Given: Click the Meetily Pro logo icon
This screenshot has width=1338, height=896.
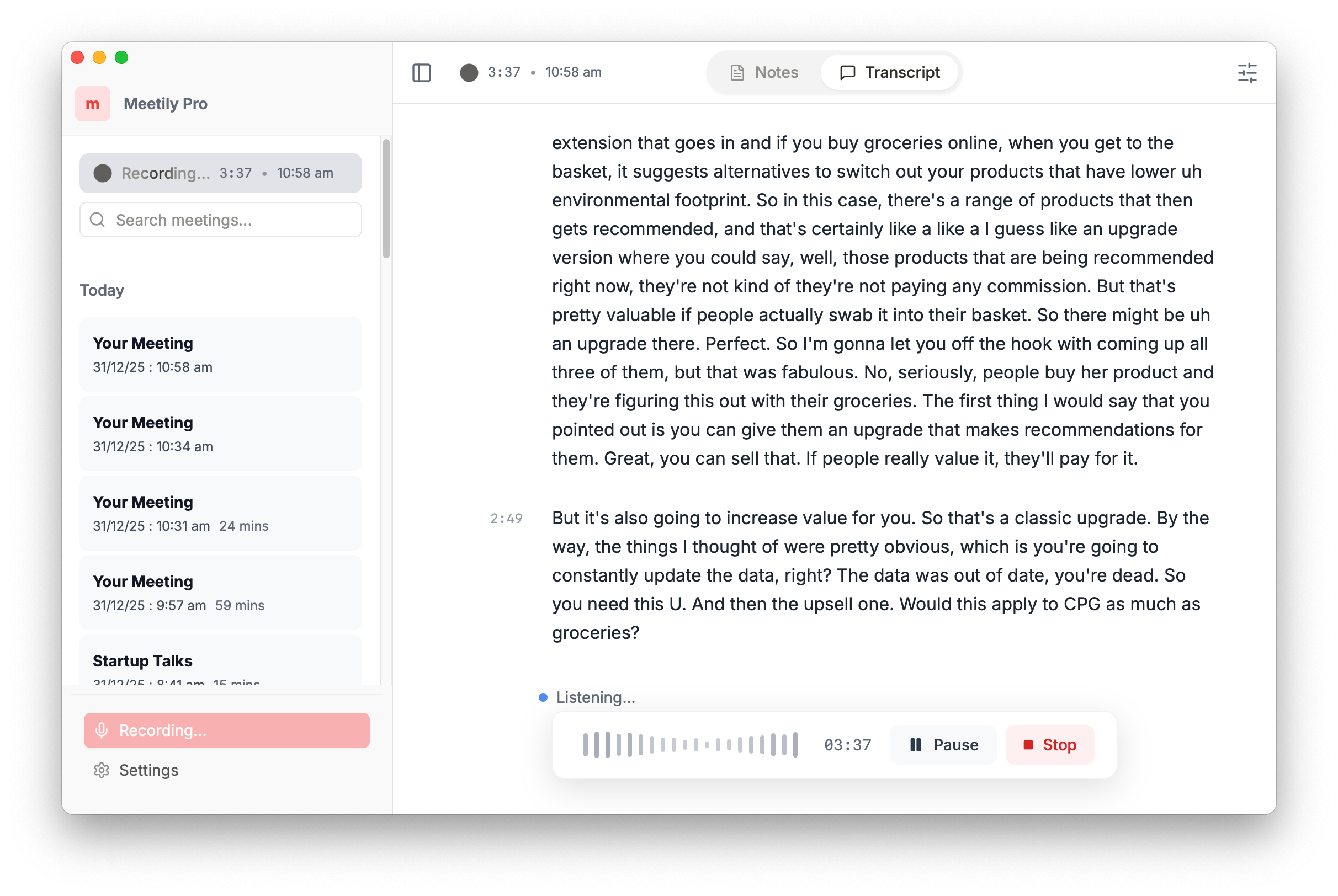Looking at the screenshot, I should tap(93, 104).
